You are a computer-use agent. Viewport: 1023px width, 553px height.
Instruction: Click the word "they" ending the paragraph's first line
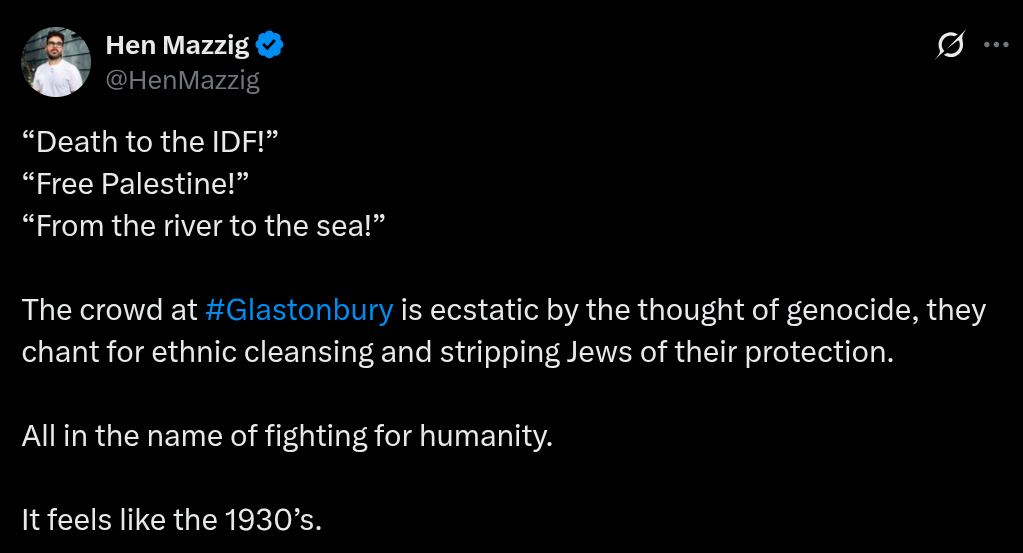[955, 310]
